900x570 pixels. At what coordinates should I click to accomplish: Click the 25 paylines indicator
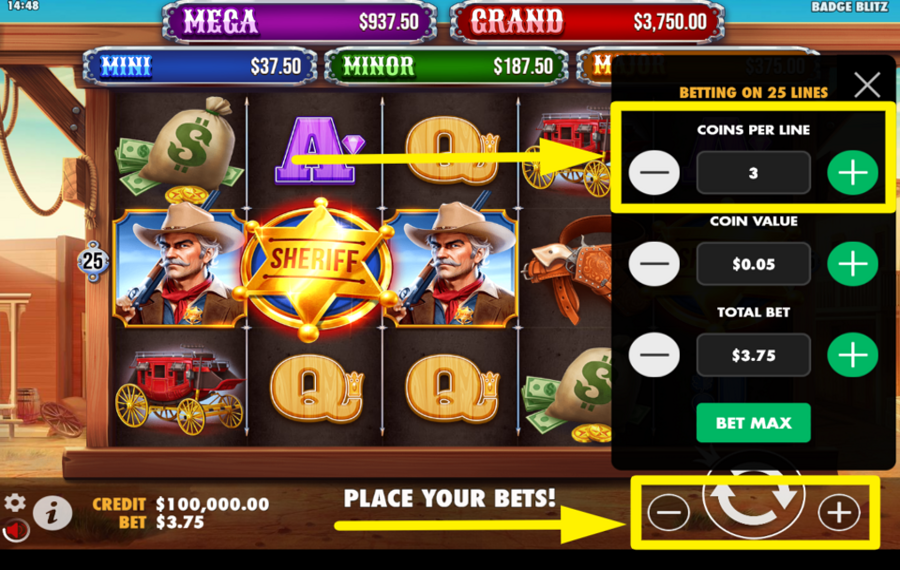coord(93,261)
